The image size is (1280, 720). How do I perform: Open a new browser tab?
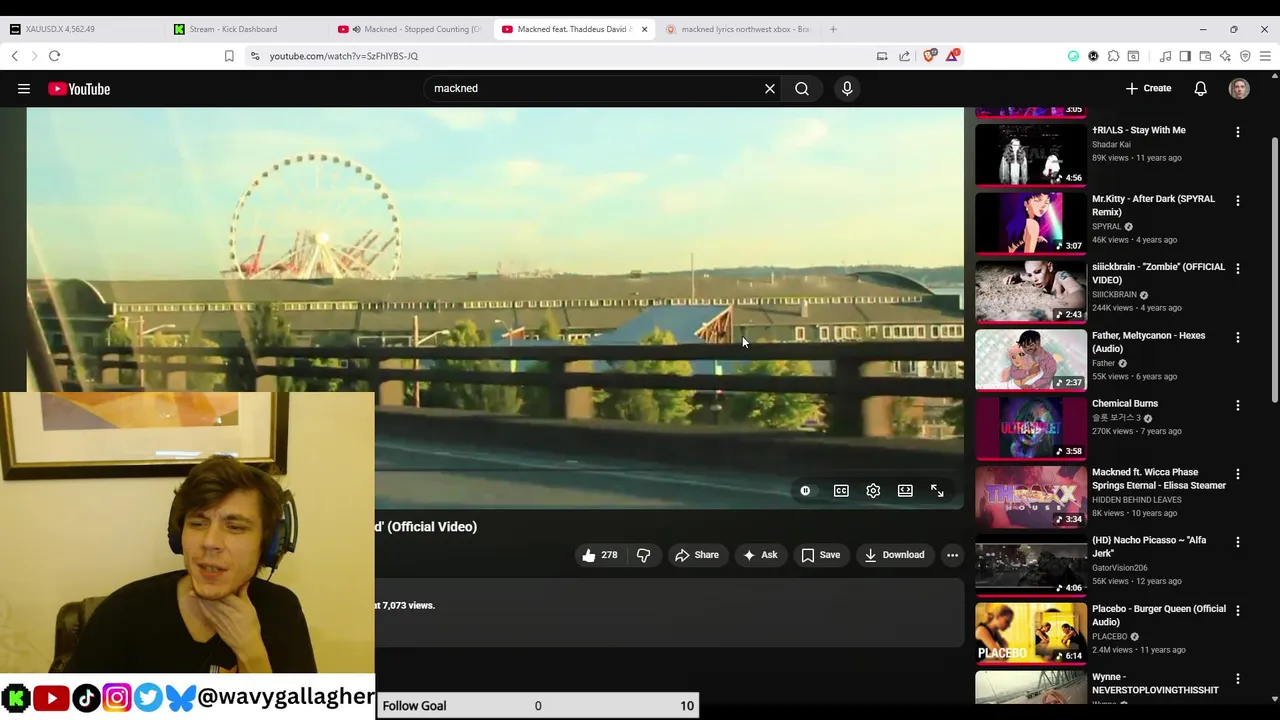coord(833,29)
